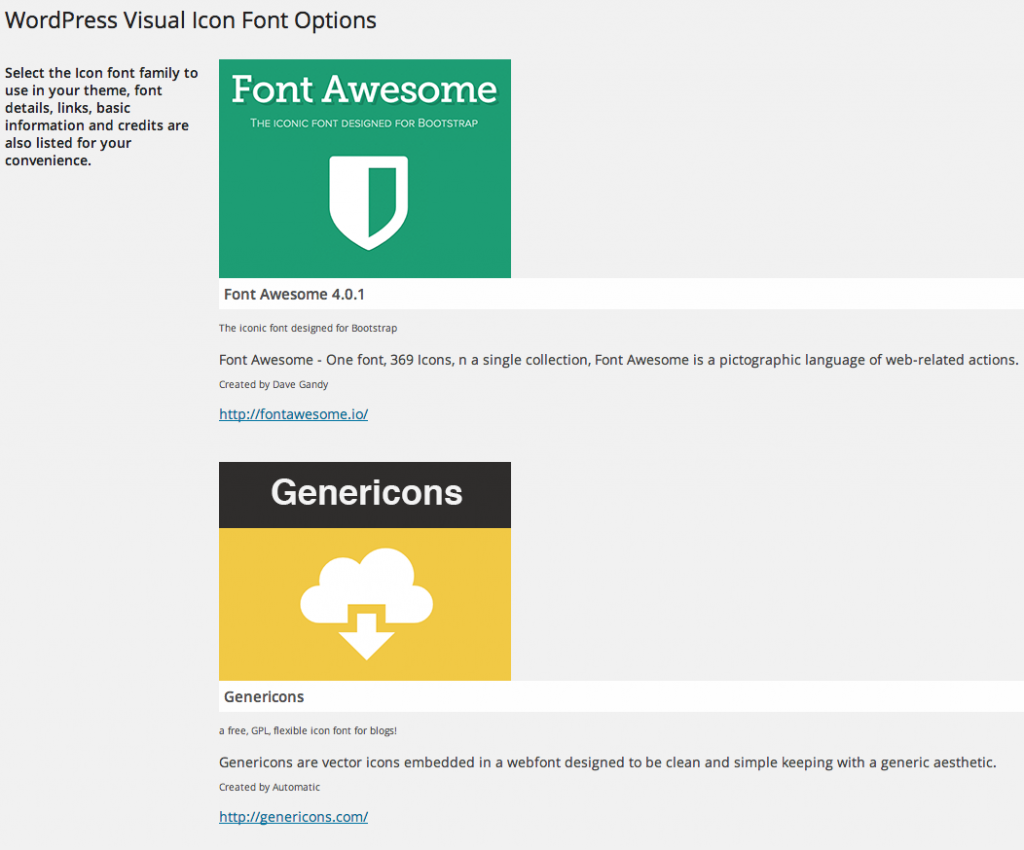1024x850 pixels.
Task: Click the white "Font Awesome" logo text
Action: point(364,90)
